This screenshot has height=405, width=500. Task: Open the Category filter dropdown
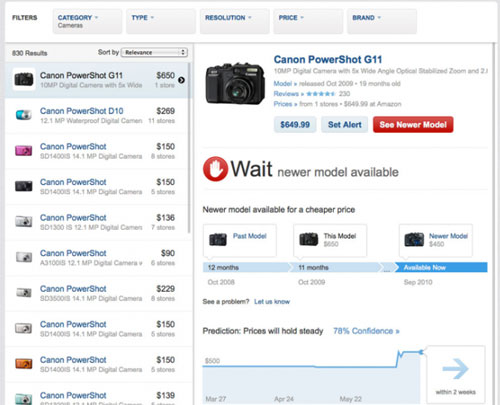[87, 21]
